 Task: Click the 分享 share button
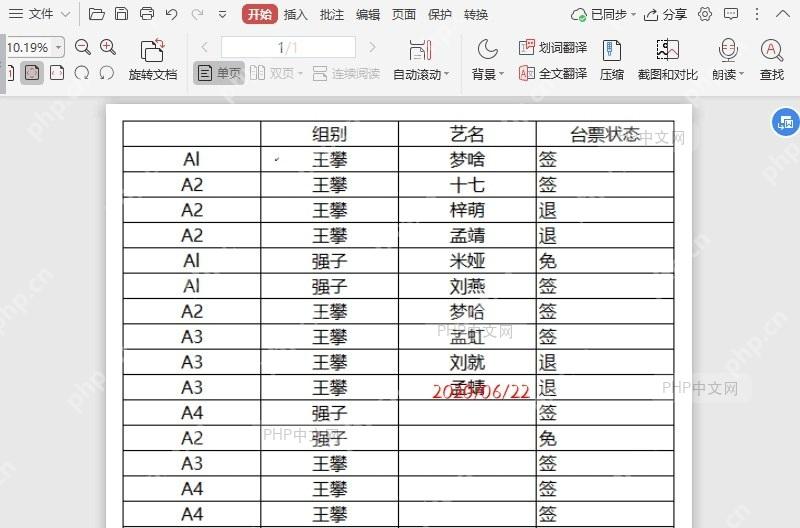point(665,15)
